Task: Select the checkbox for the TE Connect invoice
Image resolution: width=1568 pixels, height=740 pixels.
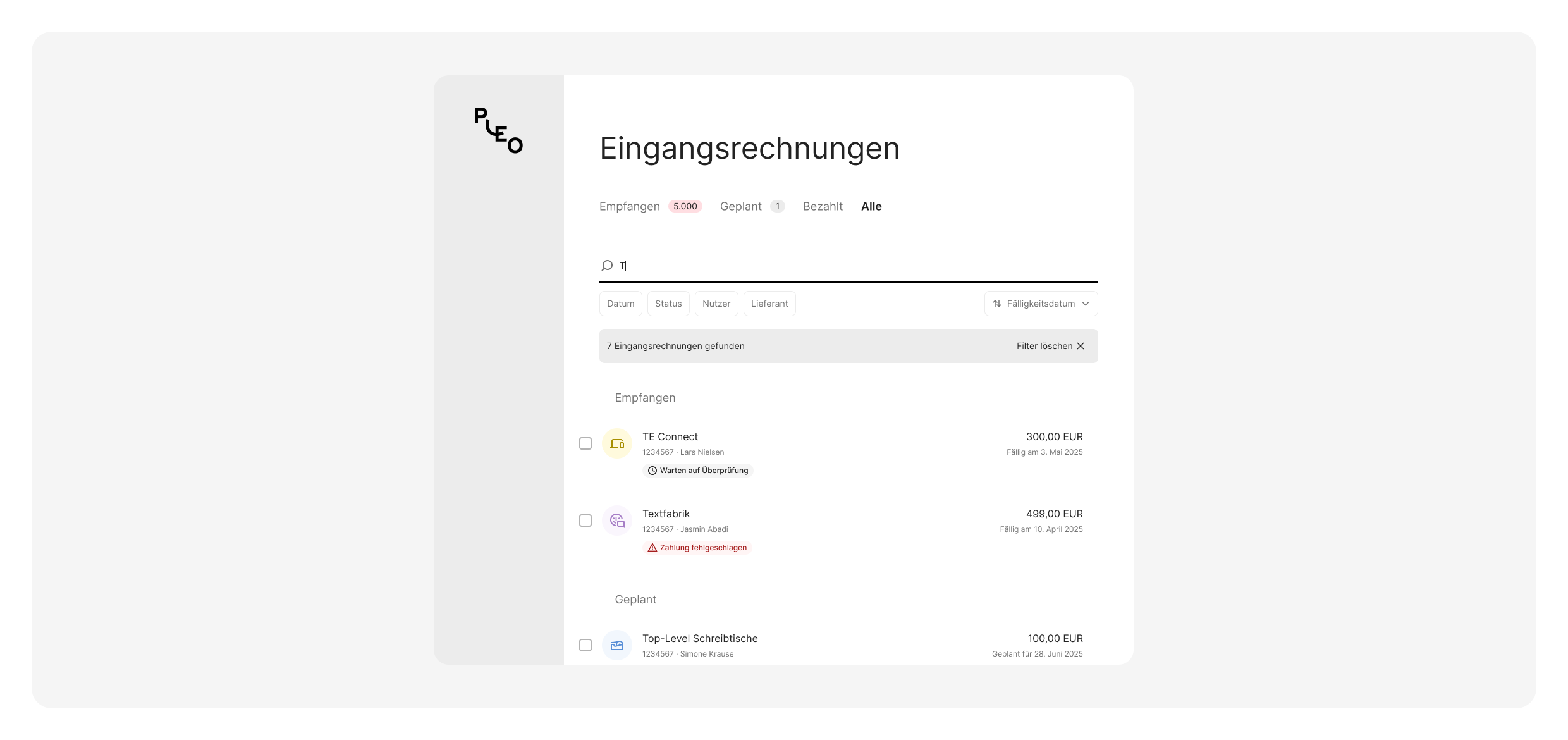Action: click(x=585, y=443)
